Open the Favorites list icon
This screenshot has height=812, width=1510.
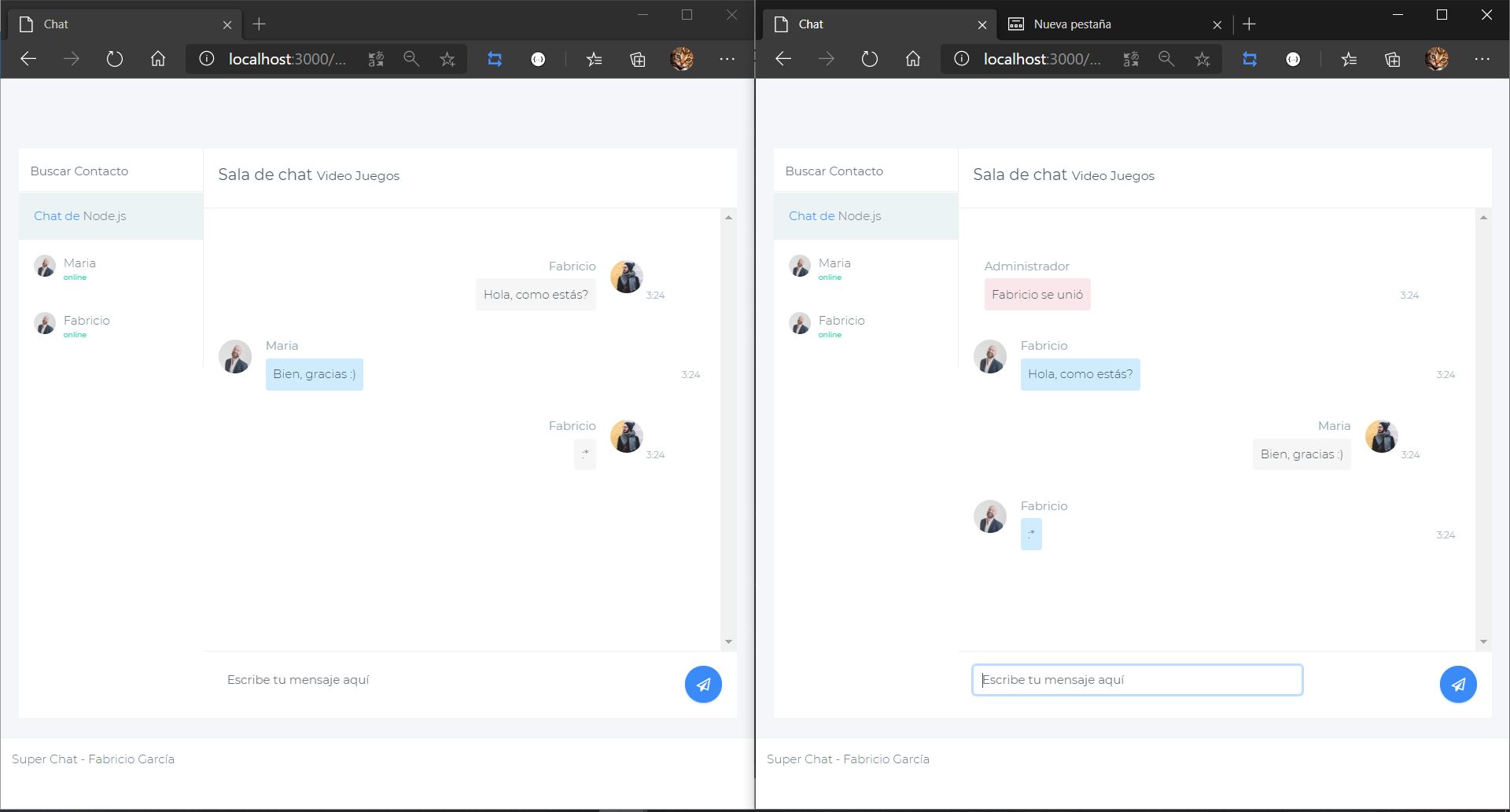point(595,58)
